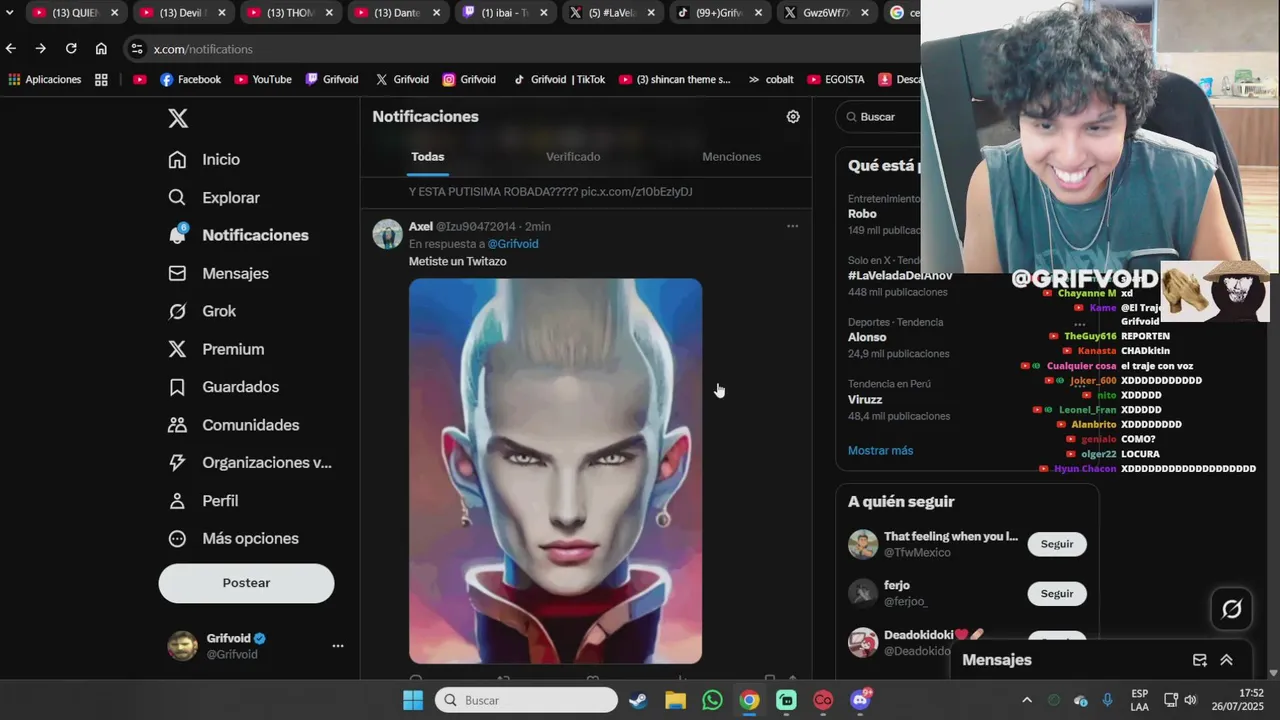Open Windows Start menu
The height and width of the screenshot is (720, 1280).
(x=413, y=700)
